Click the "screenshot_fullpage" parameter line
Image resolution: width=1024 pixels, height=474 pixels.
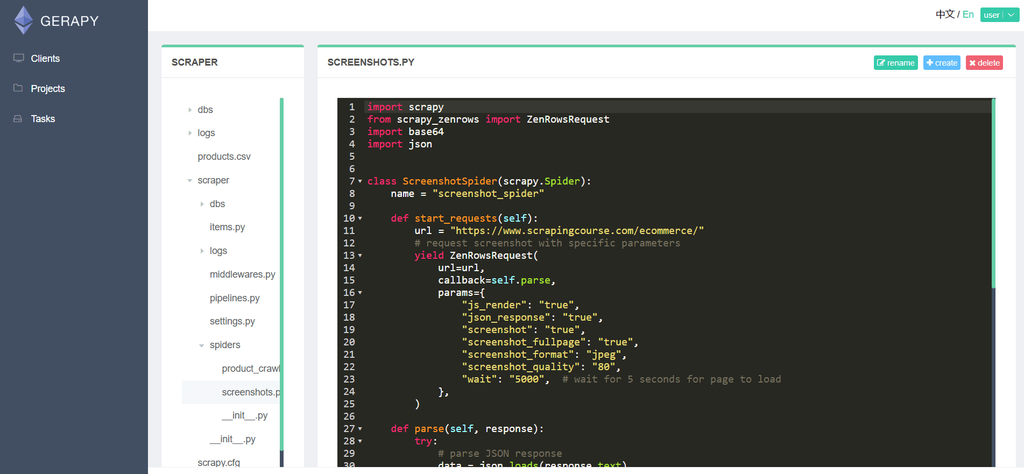550,342
